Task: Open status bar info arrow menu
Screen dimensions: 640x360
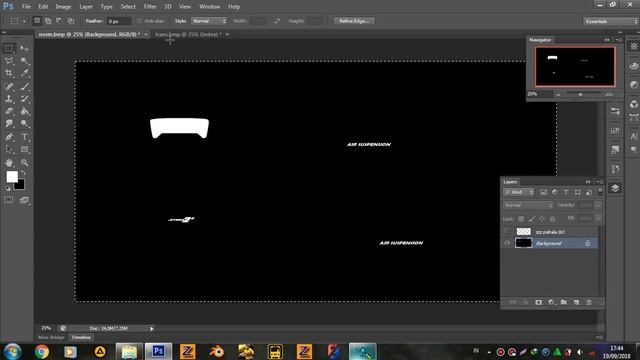Action: (151, 329)
